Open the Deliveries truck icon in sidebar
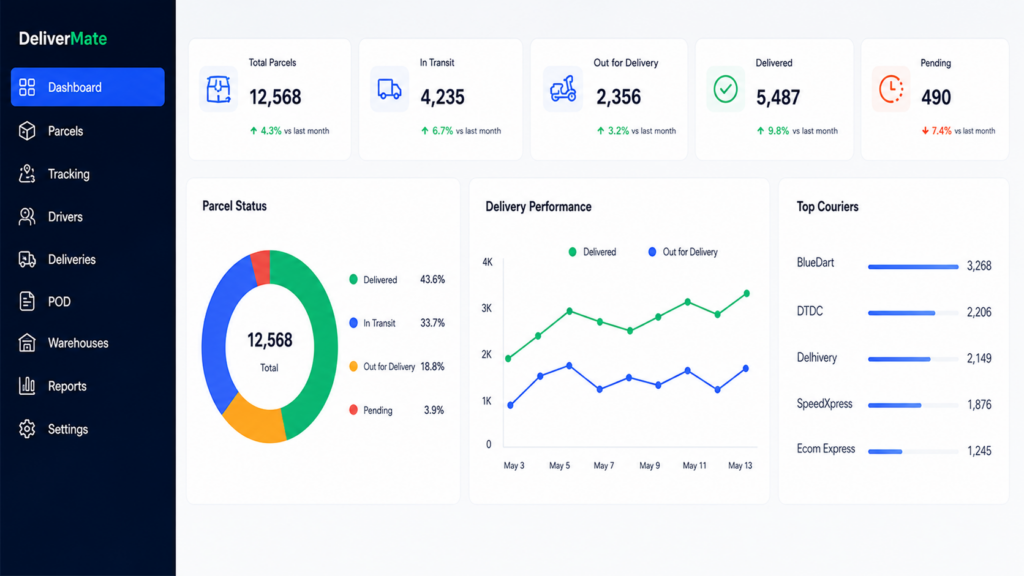This screenshot has width=1024, height=576. coord(27,259)
